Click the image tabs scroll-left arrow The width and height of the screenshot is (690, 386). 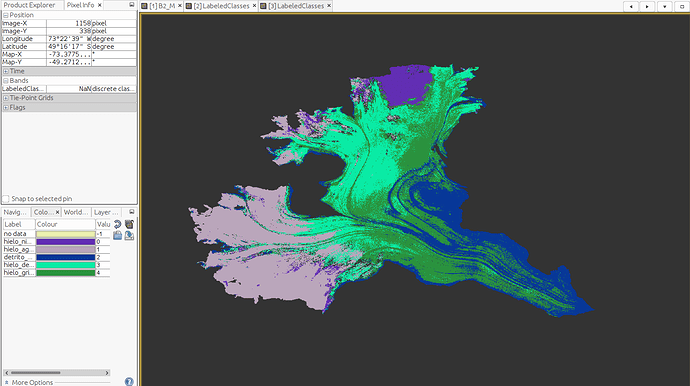[631, 7]
